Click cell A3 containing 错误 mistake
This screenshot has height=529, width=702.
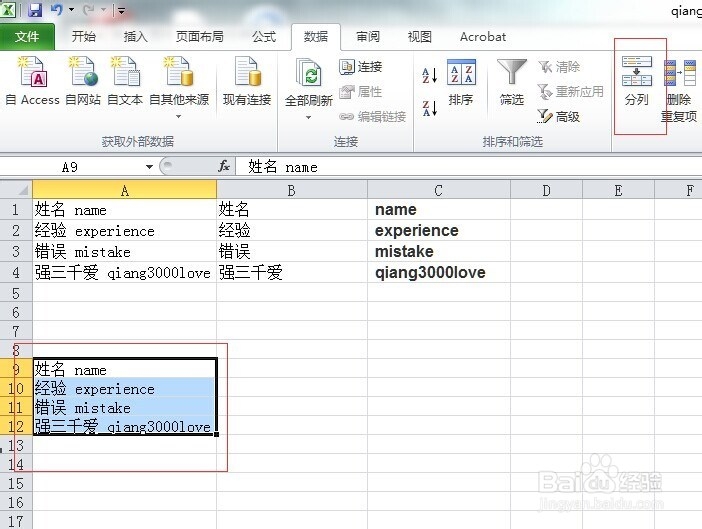click(124, 252)
